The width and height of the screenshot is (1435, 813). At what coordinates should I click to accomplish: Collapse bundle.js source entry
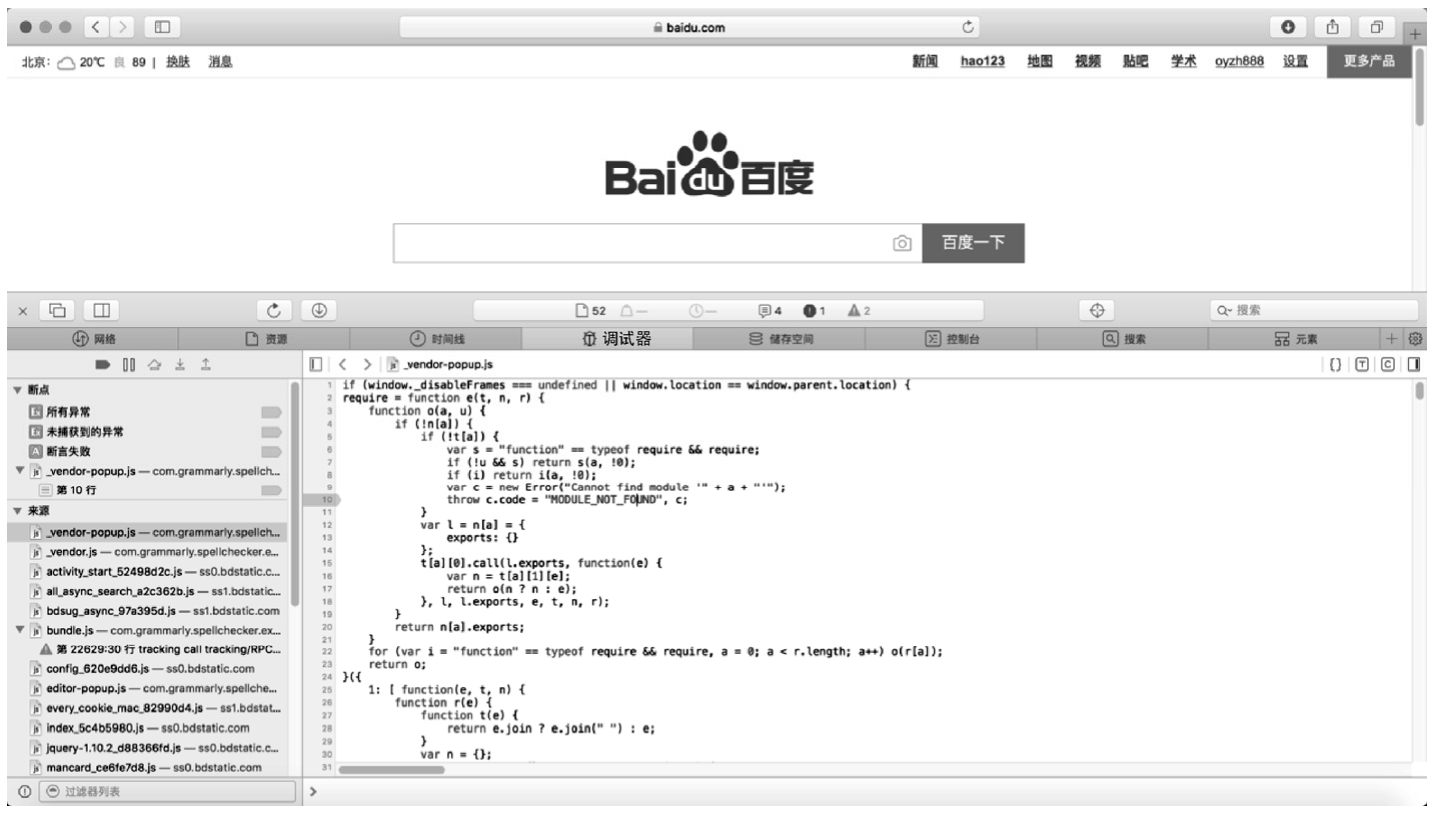coord(20,630)
